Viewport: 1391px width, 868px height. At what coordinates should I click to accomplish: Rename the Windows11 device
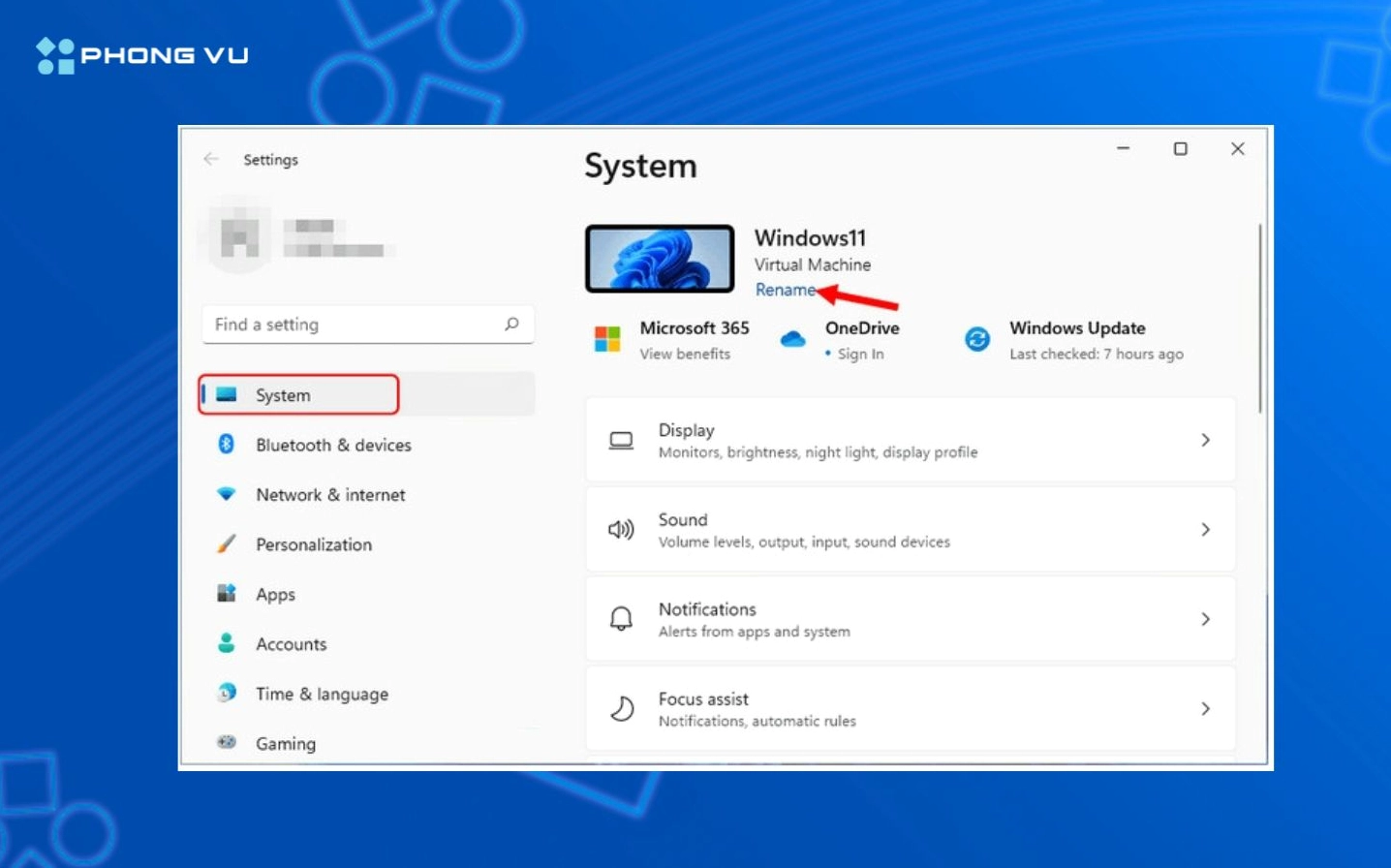785,290
